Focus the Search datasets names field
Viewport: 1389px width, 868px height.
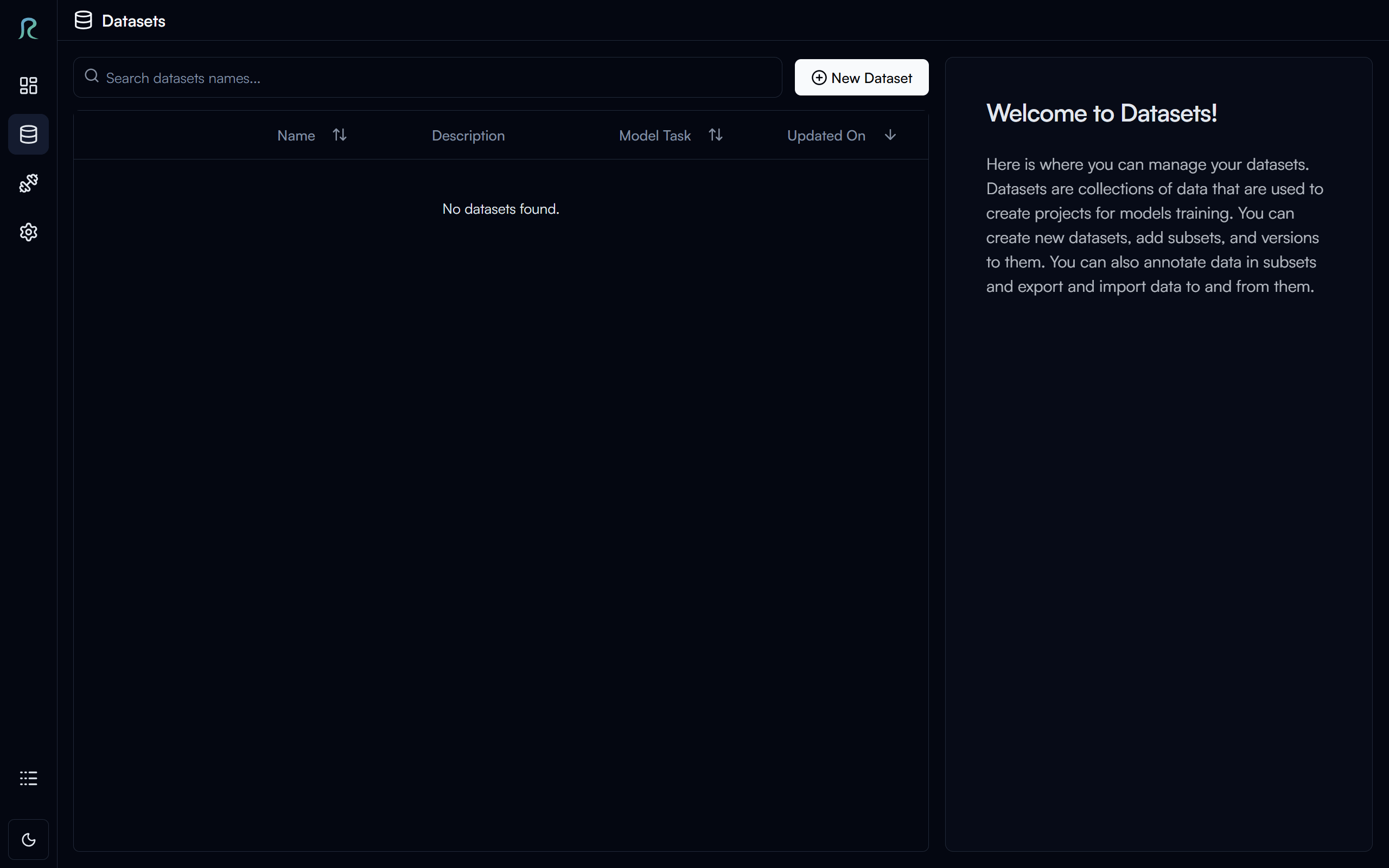point(428,78)
